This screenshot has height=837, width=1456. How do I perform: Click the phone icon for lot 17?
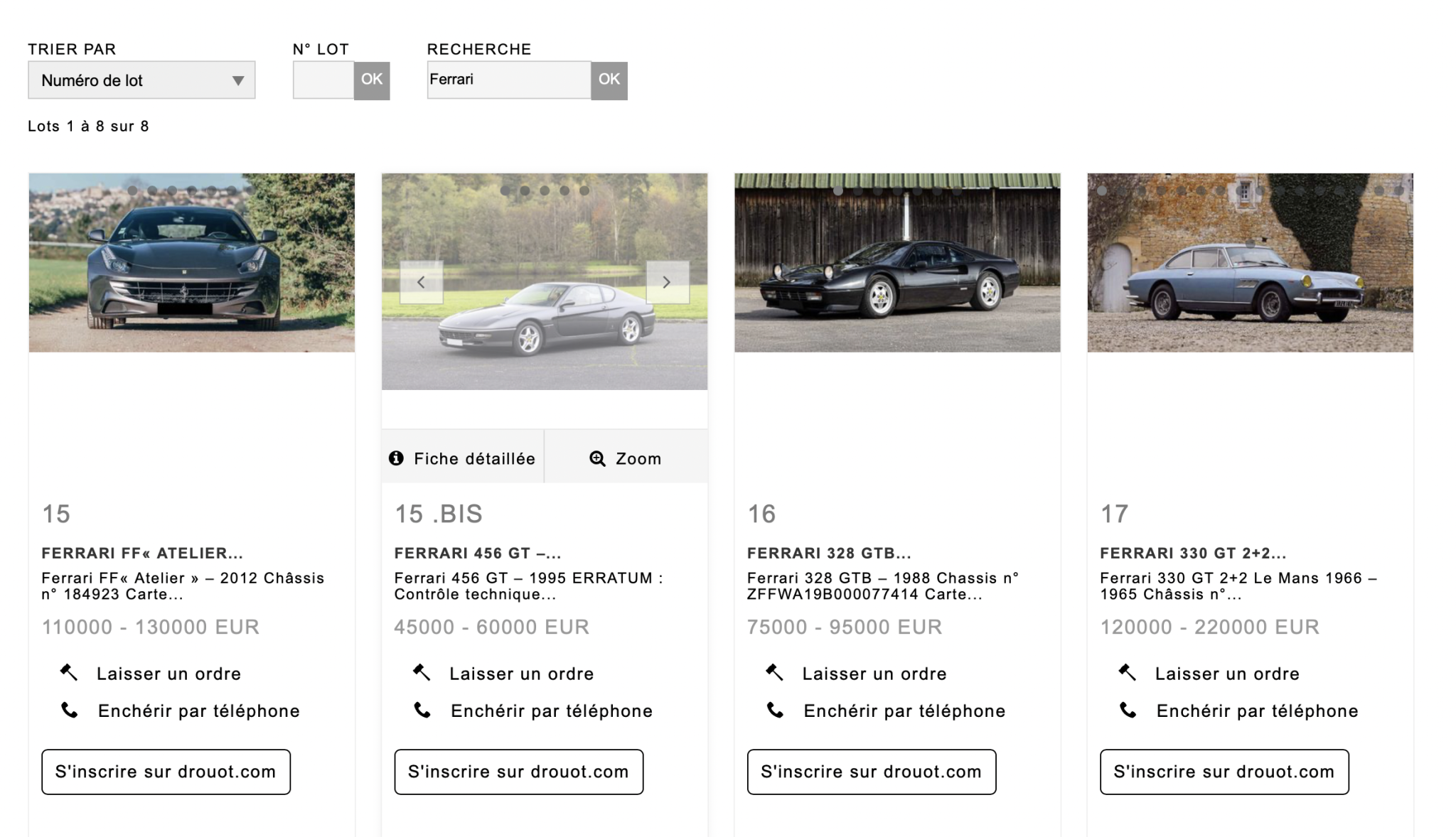(x=1128, y=710)
